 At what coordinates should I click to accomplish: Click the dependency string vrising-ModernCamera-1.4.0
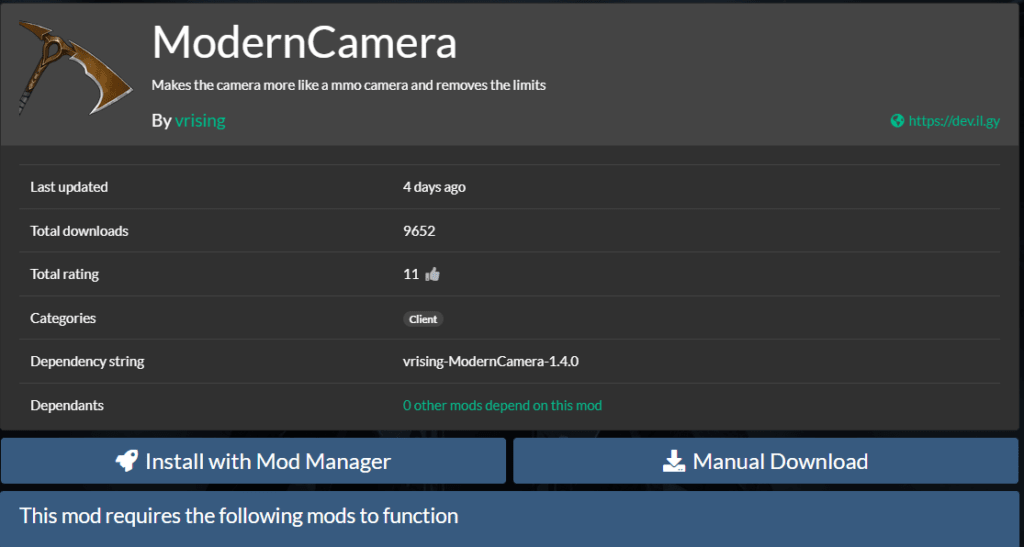point(490,361)
